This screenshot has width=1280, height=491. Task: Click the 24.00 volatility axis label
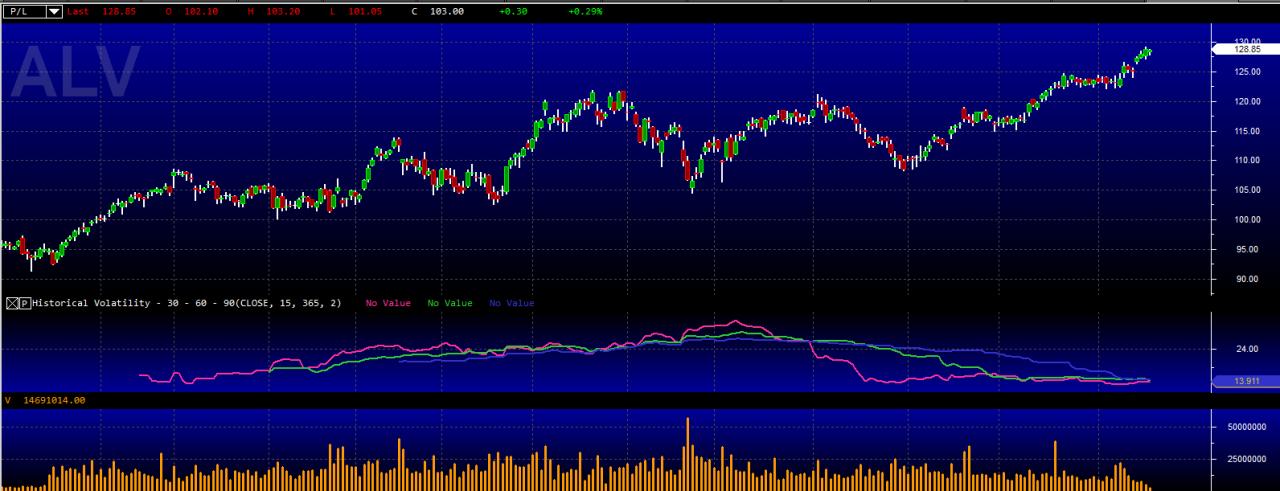1246,349
